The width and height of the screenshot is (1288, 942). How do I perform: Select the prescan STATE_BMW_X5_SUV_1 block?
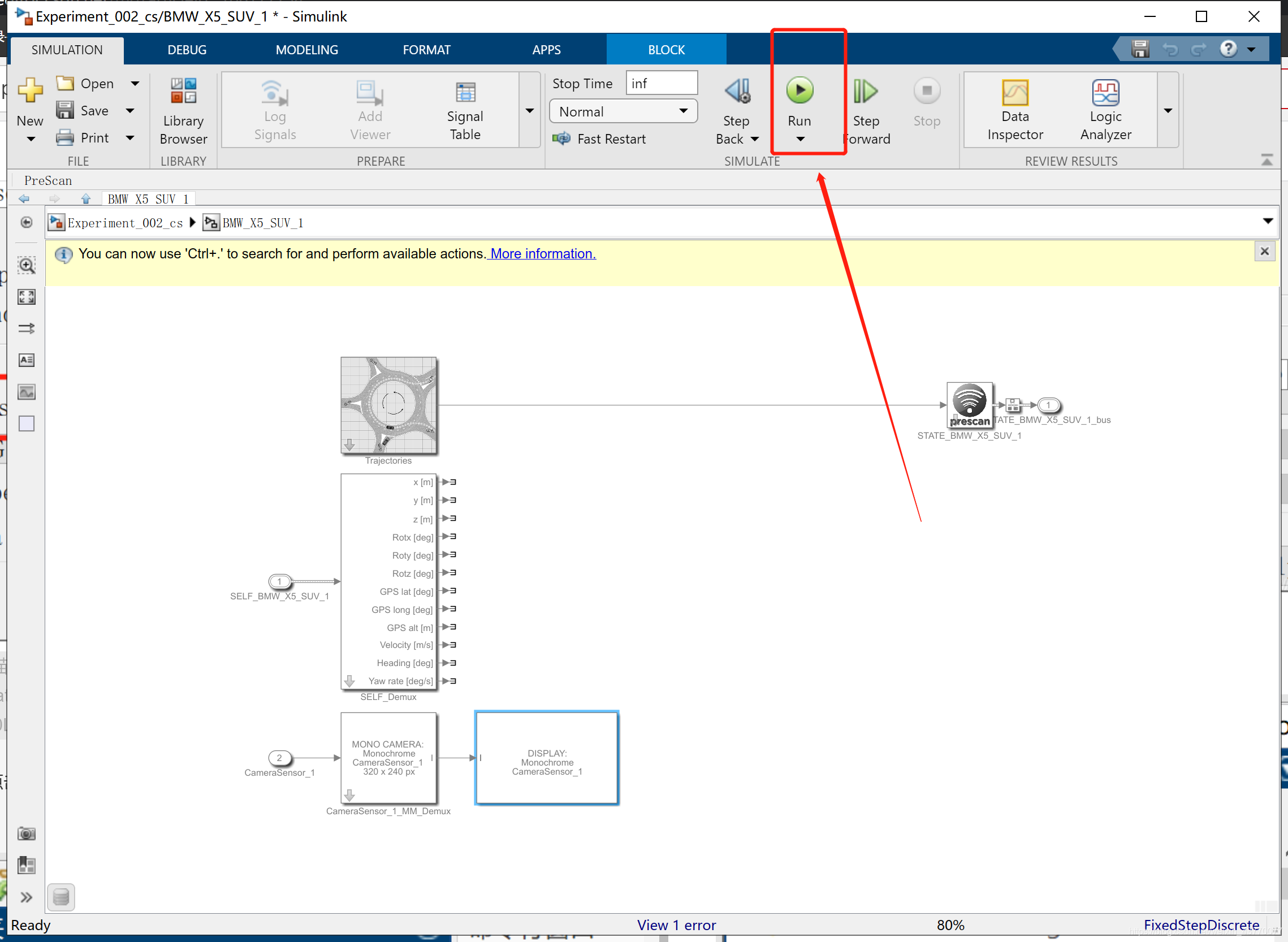click(x=969, y=405)
